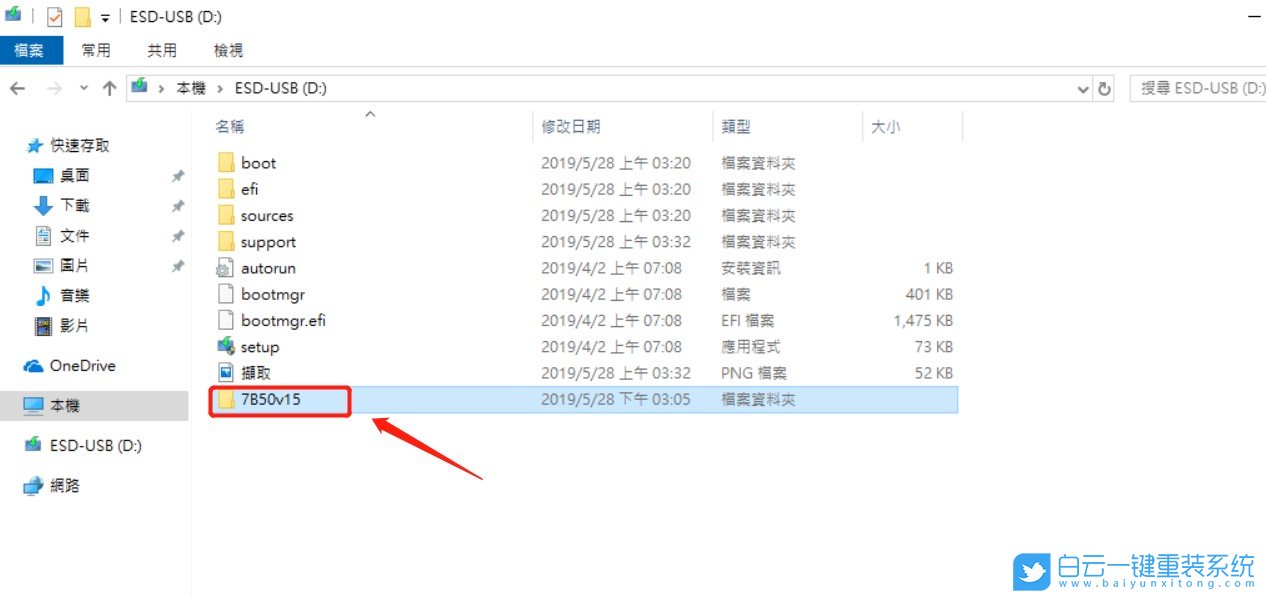The width and height of the screenshot is (1266, 596).
Task: Click the Up one level arrow
Action: tap(109, 88)
